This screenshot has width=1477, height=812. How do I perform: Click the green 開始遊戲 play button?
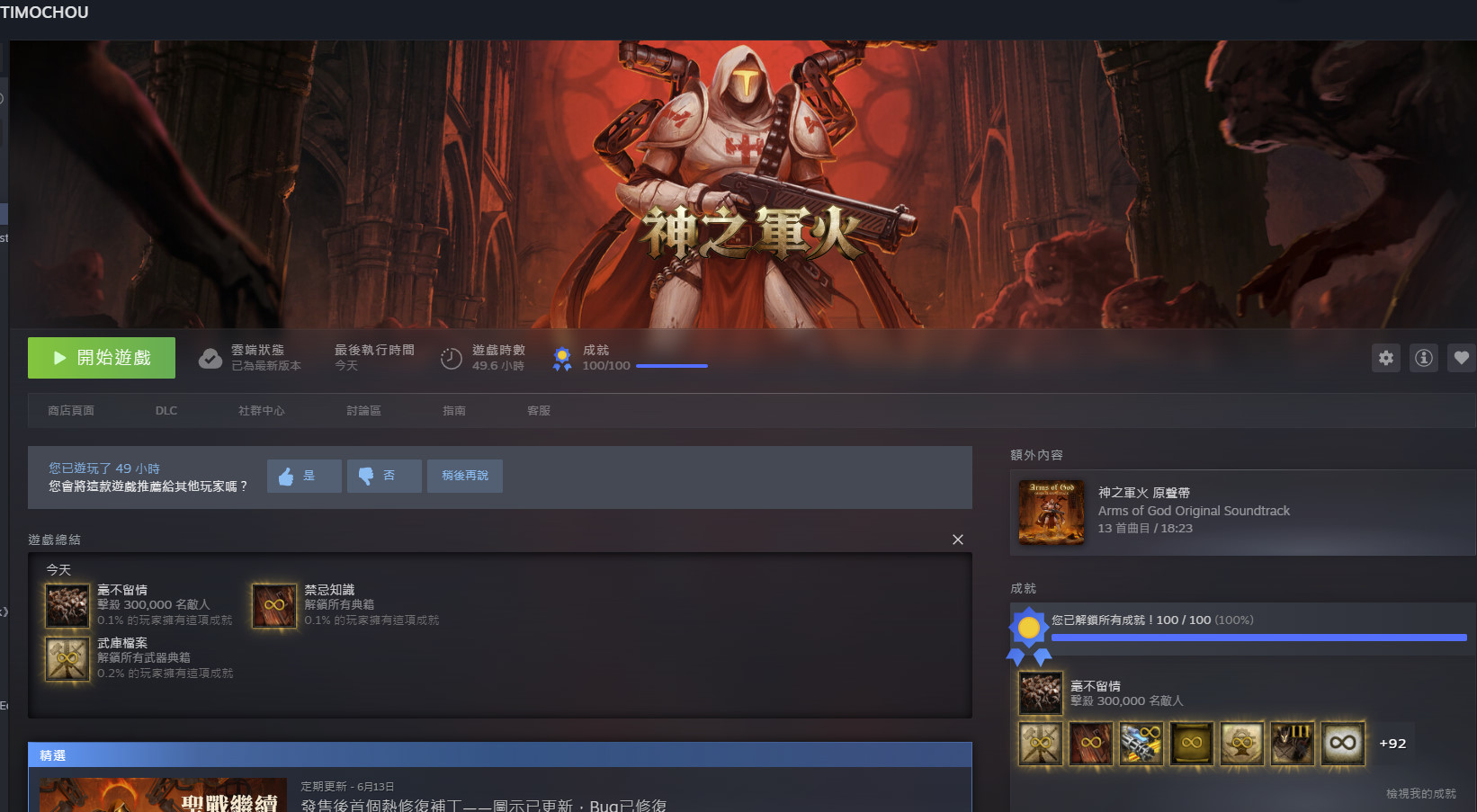tap(102, 358)
